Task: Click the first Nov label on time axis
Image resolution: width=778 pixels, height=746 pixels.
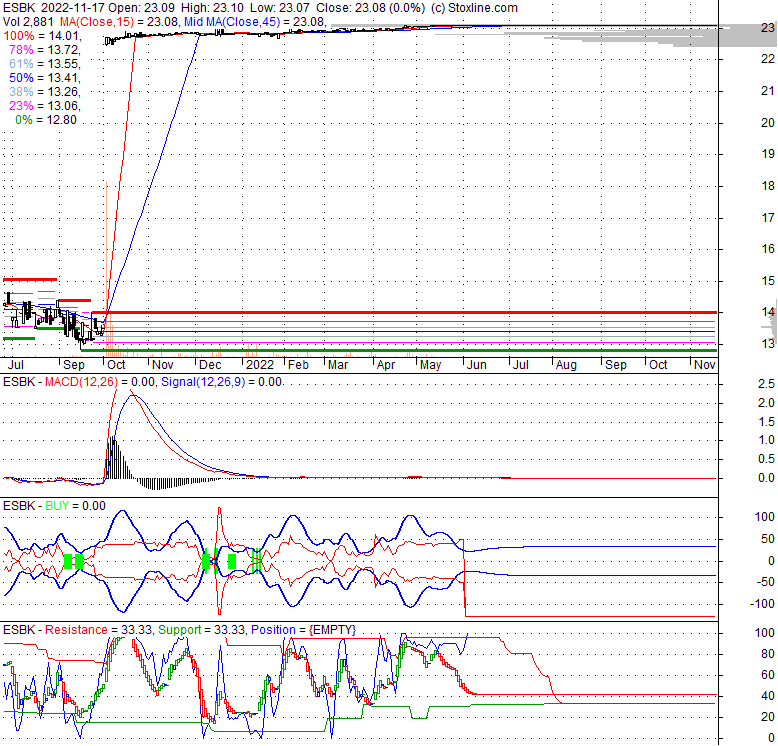Action: (x=163, y=365)
